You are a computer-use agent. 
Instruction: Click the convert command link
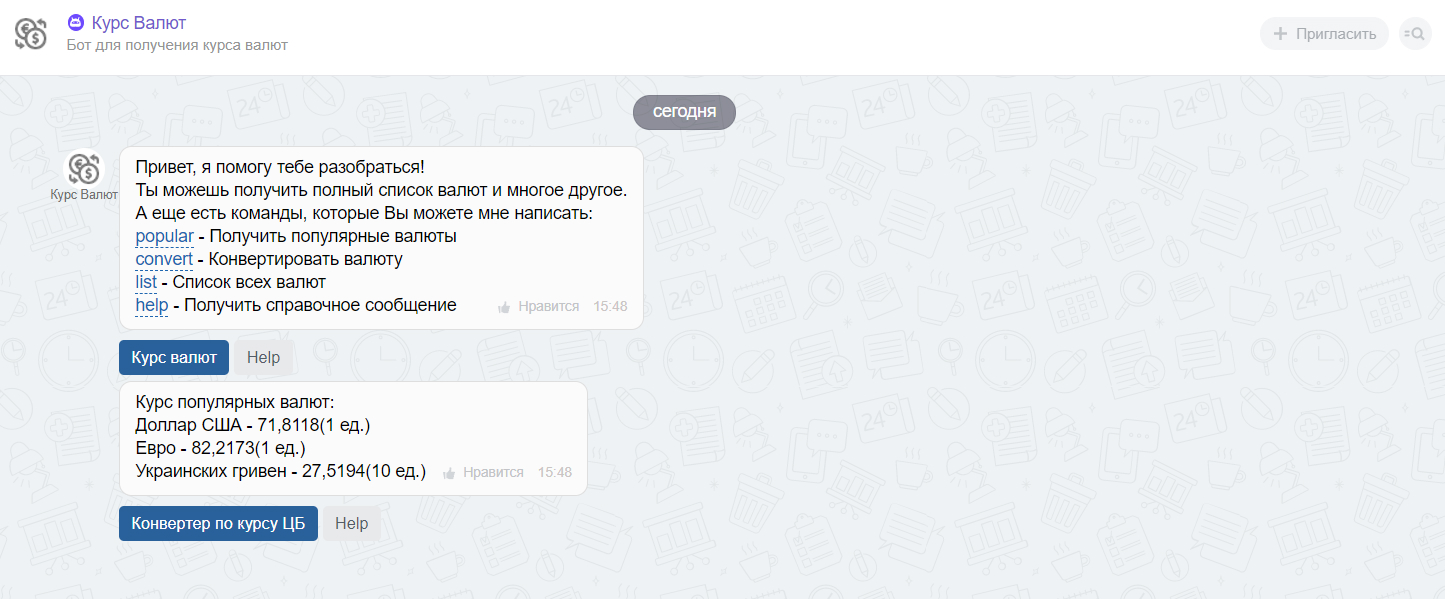click(x=164, y=260)
